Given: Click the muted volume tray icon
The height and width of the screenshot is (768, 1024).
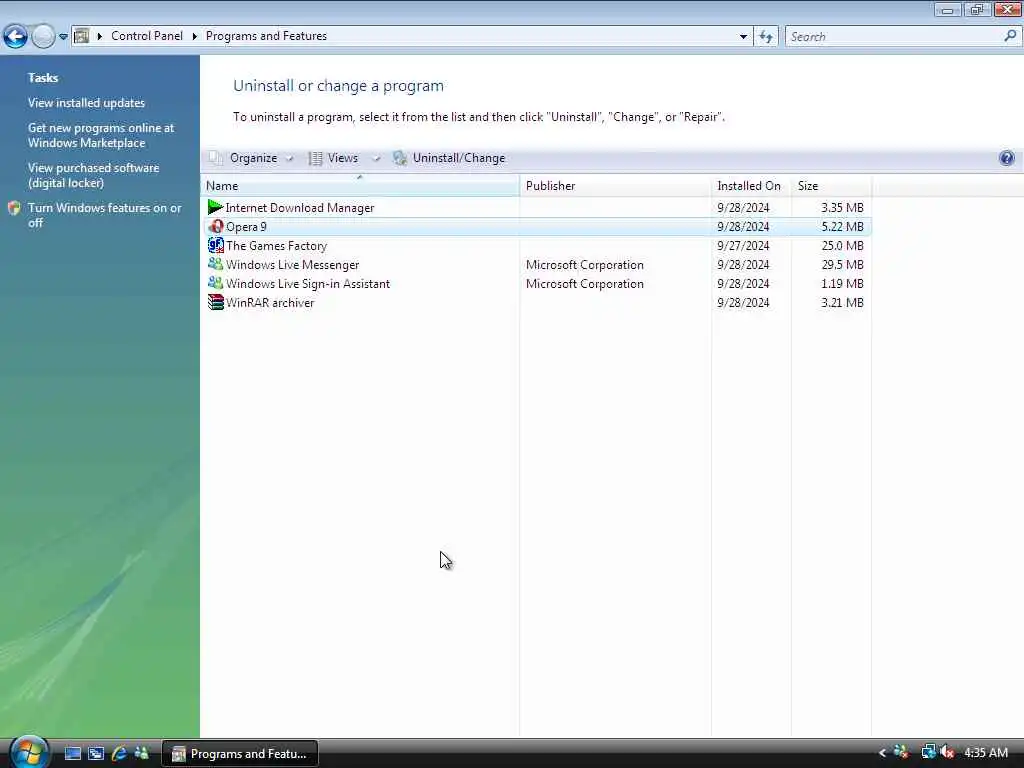Looking at the screenshot, I should point(948,752).
